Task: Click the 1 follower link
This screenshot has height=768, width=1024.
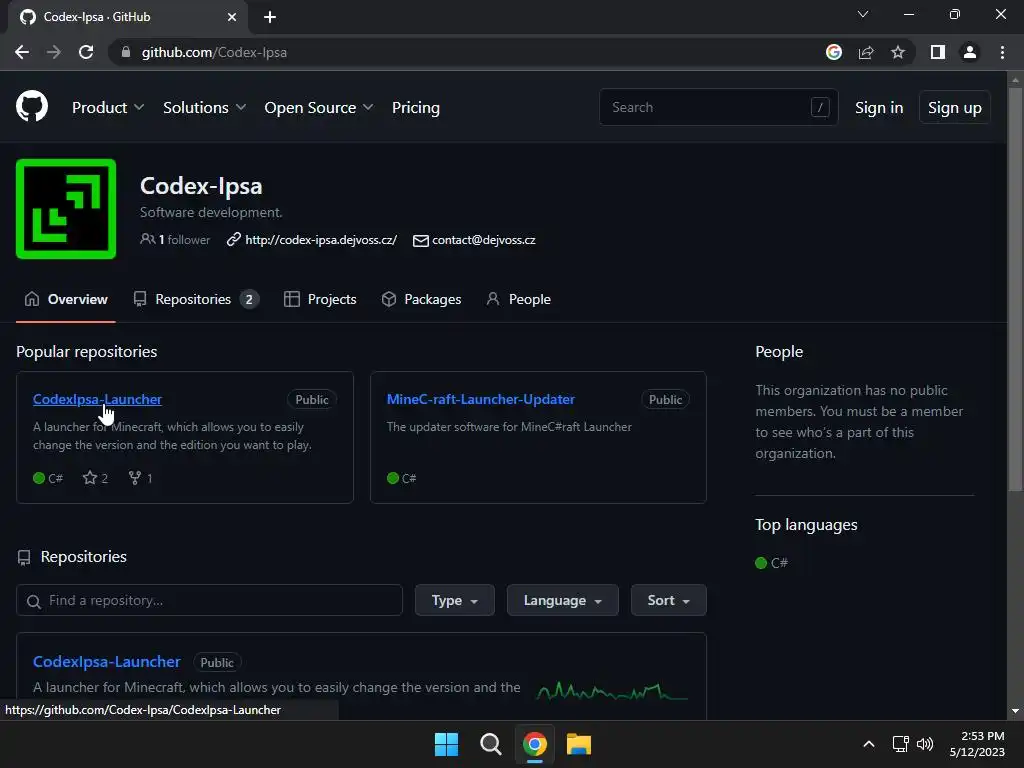Action: (175, 240)
